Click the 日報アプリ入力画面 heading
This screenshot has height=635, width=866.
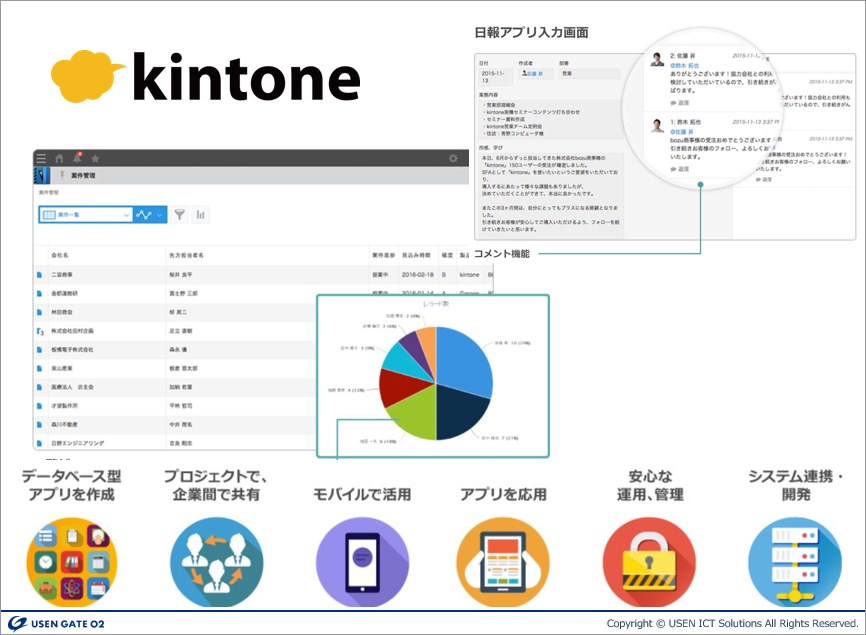(531, 33)
